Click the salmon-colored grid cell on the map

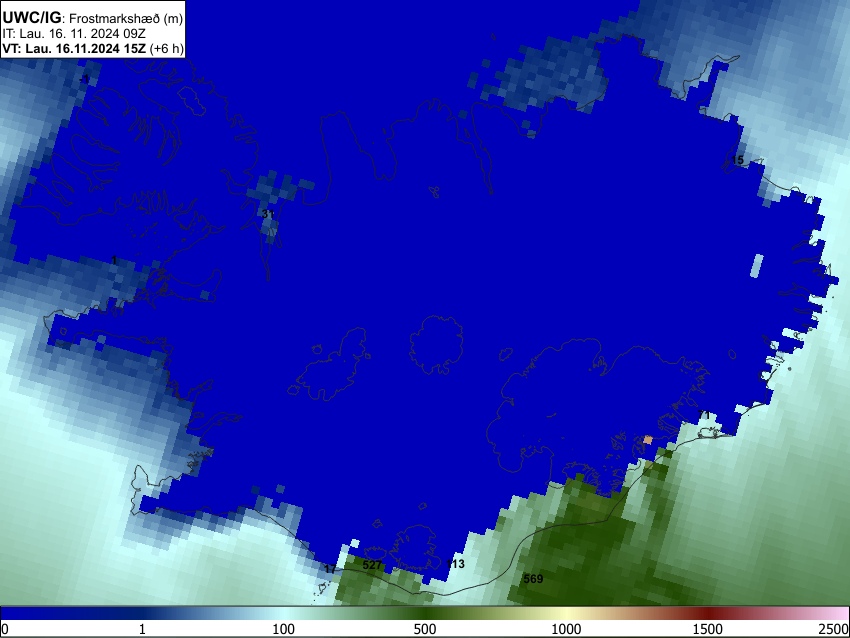pyautogui.click(x=648, y=440)
